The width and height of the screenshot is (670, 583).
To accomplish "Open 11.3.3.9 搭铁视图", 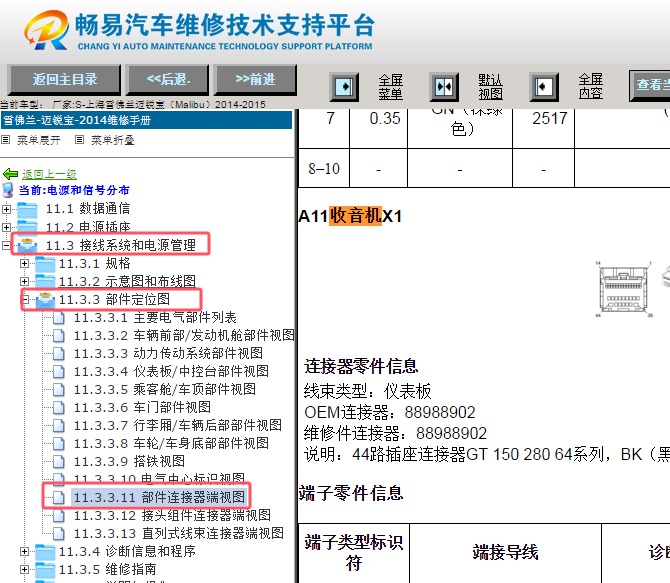I will (129, 461).
